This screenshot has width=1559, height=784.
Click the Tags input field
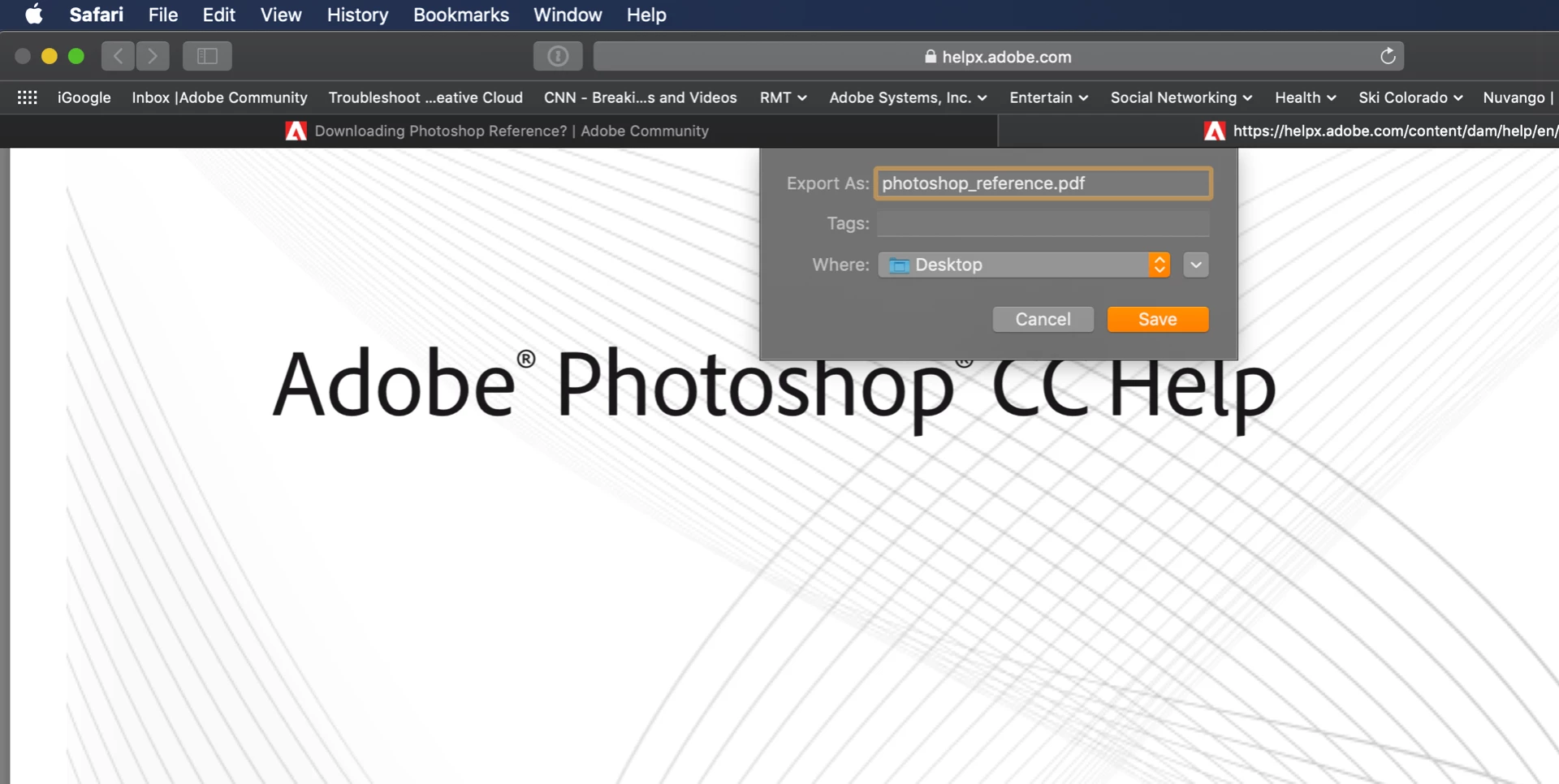tap(1043, 223)
